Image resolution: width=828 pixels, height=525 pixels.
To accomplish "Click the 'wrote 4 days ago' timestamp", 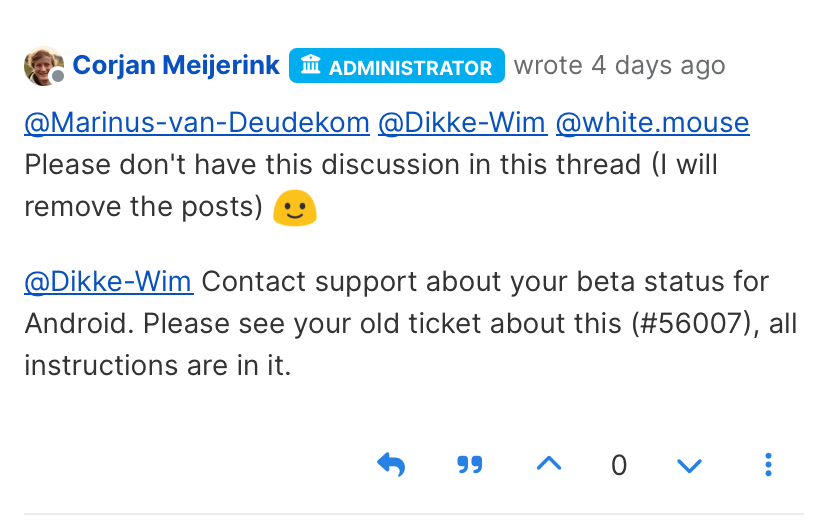I will click(619, 65).
